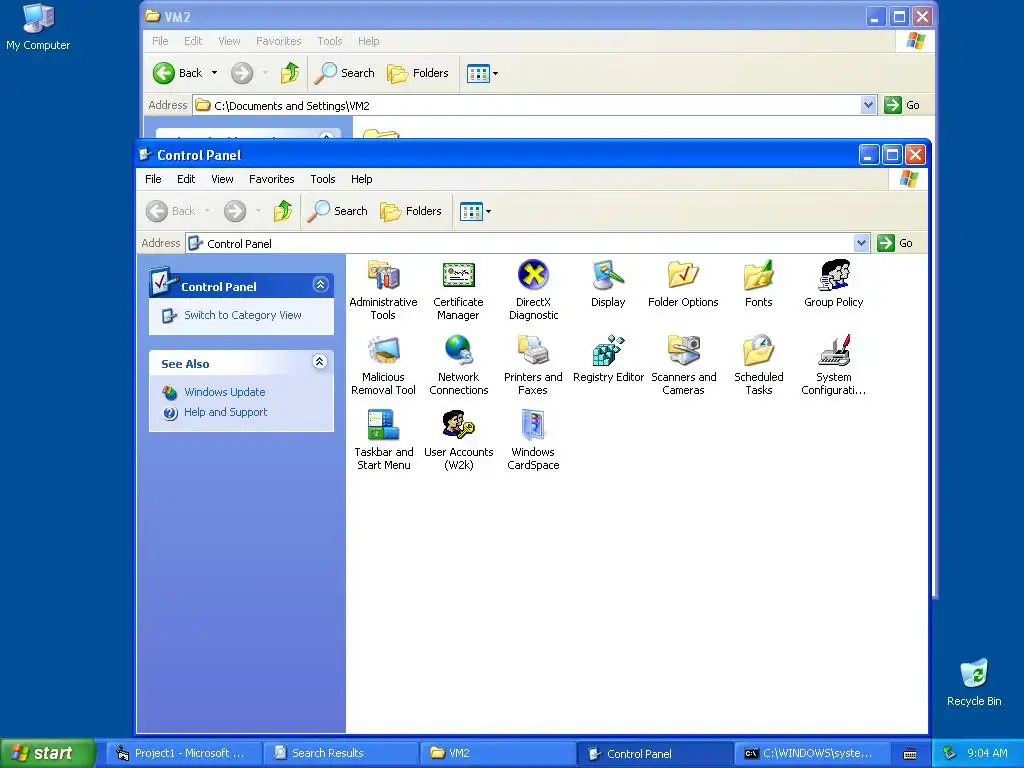Click the Up folder icon in Control Panel toolbar
Screen dimensions: 1024x768
283,211
